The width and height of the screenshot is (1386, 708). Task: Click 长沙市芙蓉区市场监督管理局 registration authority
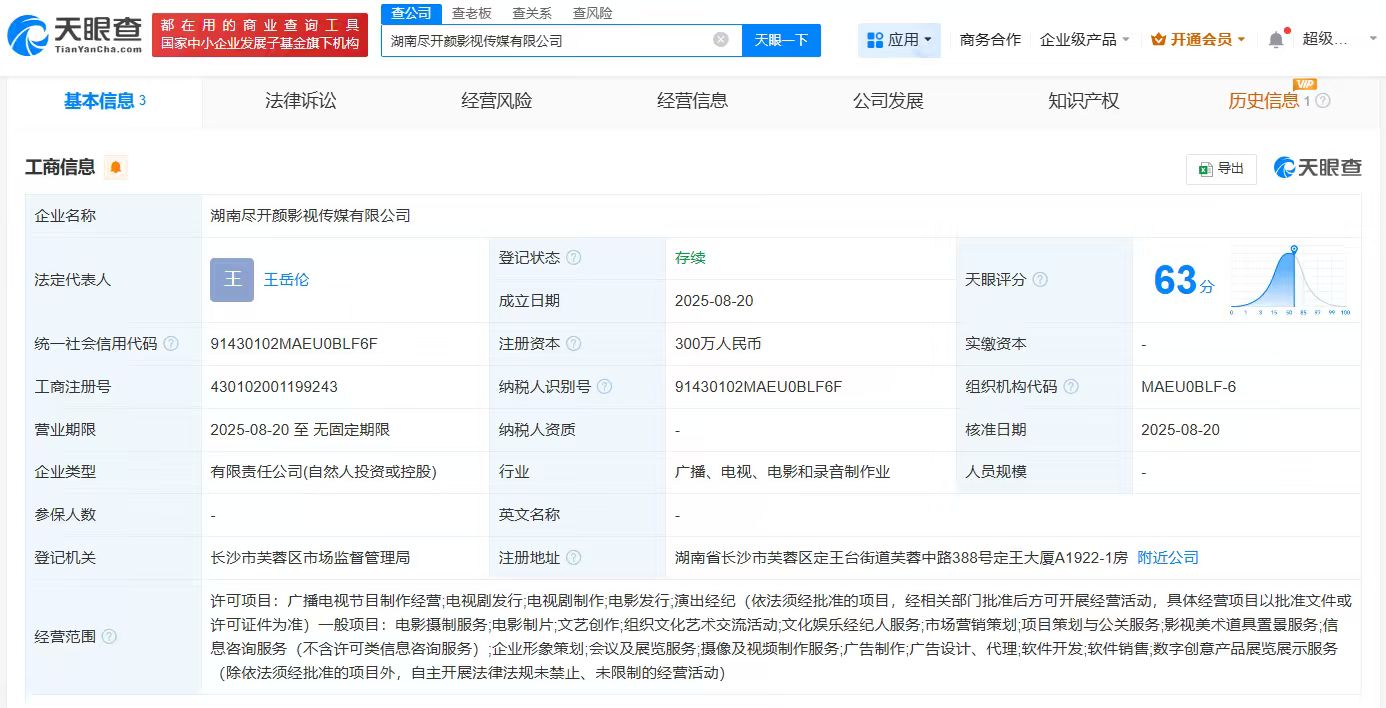click(310, 558)
